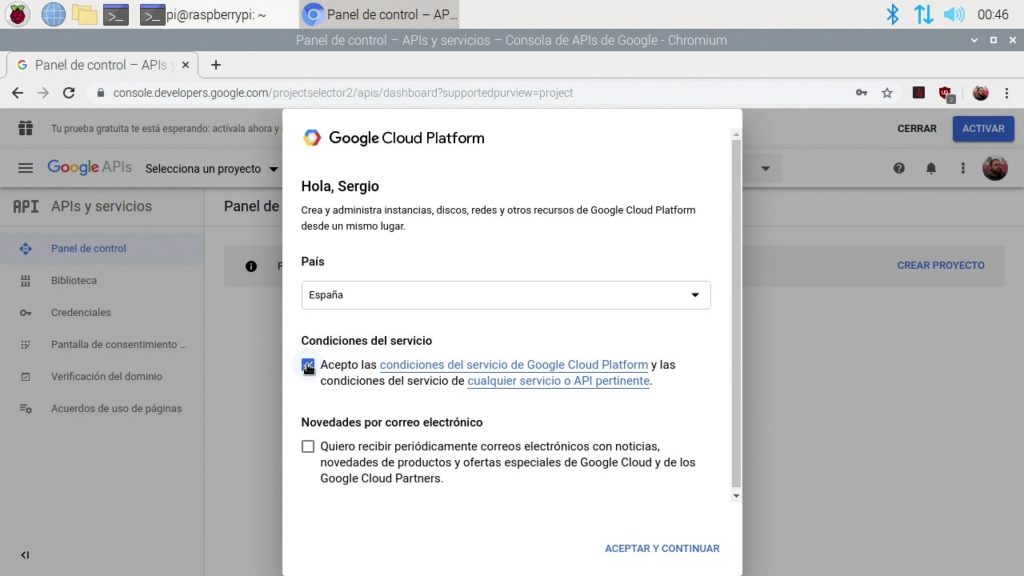Toggle the Acepto las condiciones checkbox
This screenshot has height=576, width=1024.
tap(308, 365)
